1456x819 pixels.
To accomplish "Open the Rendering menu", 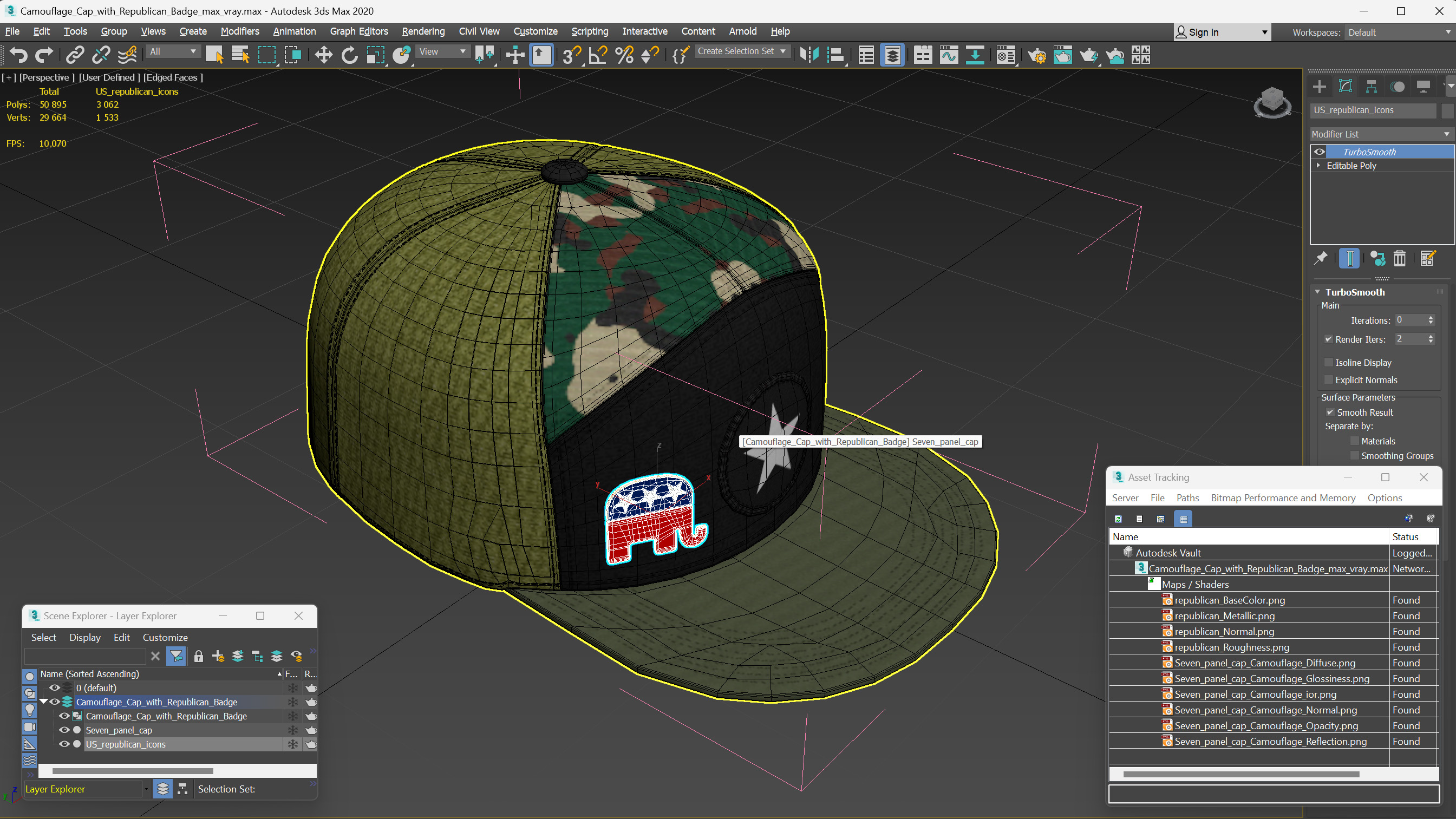I will coord(423,31).
